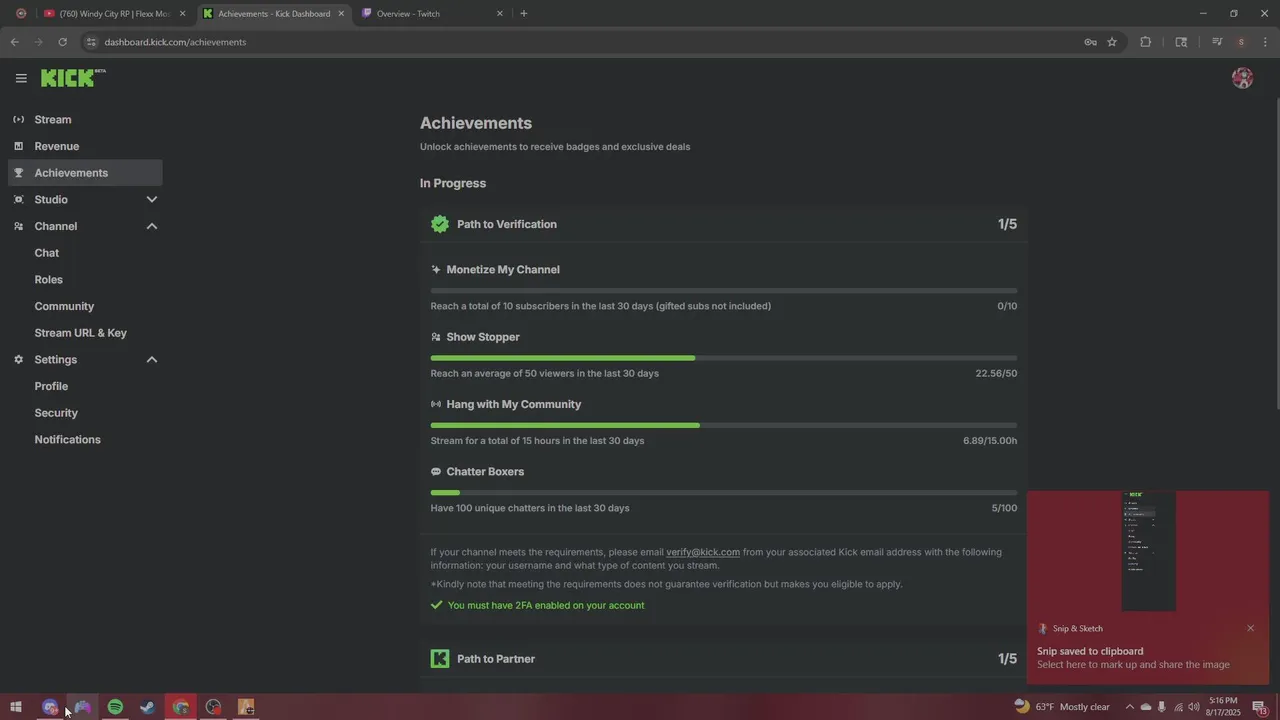This screenshot has height=720, width=1280.
Task: Click the Settings gear icon in sidebar
Action: (x=18, y=360)
